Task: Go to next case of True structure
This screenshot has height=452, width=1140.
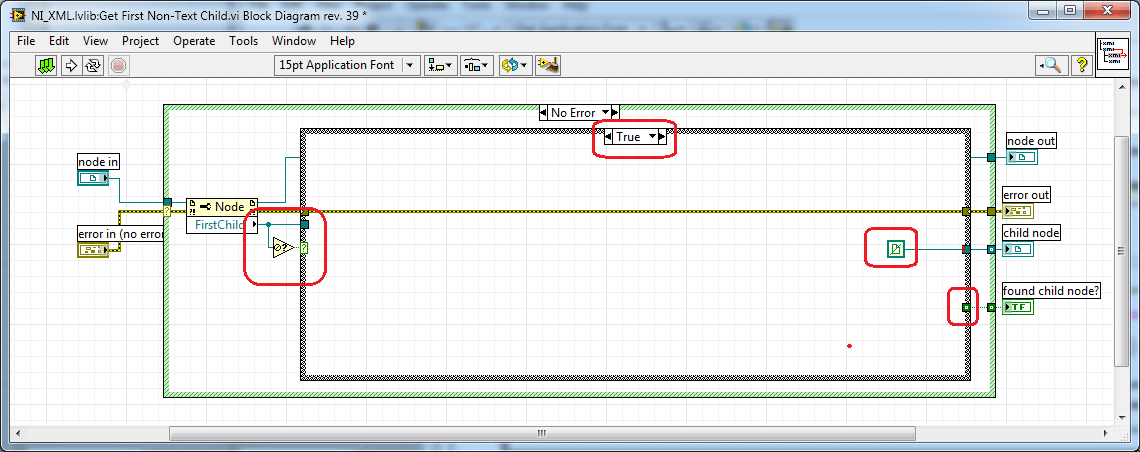Action: click(x=662, y=136)
